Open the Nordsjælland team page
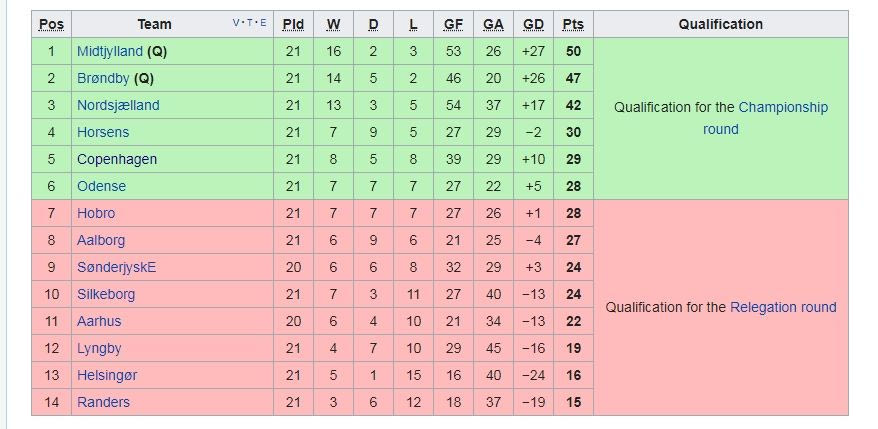878x429 pixels. tap(118, 105)
